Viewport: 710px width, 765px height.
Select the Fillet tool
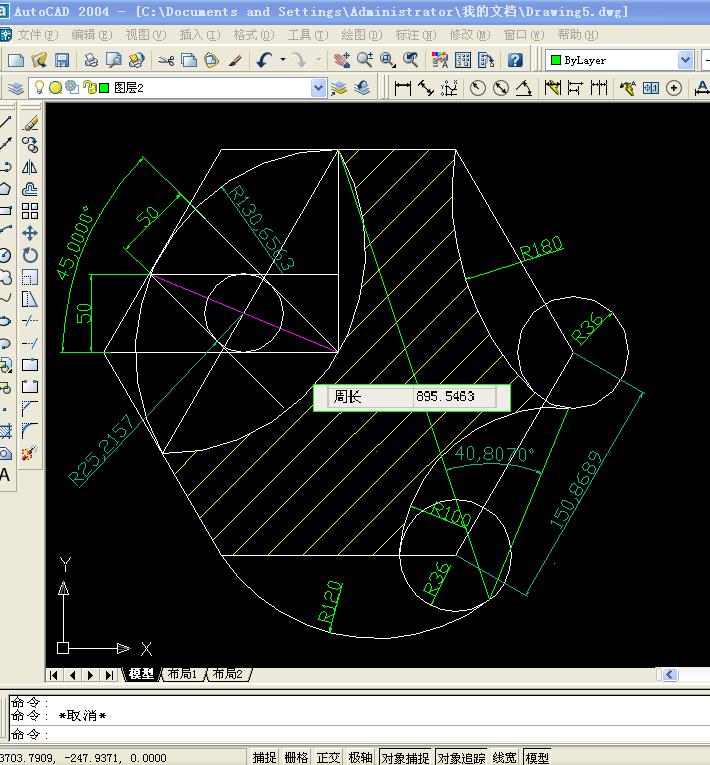[30, 430]
